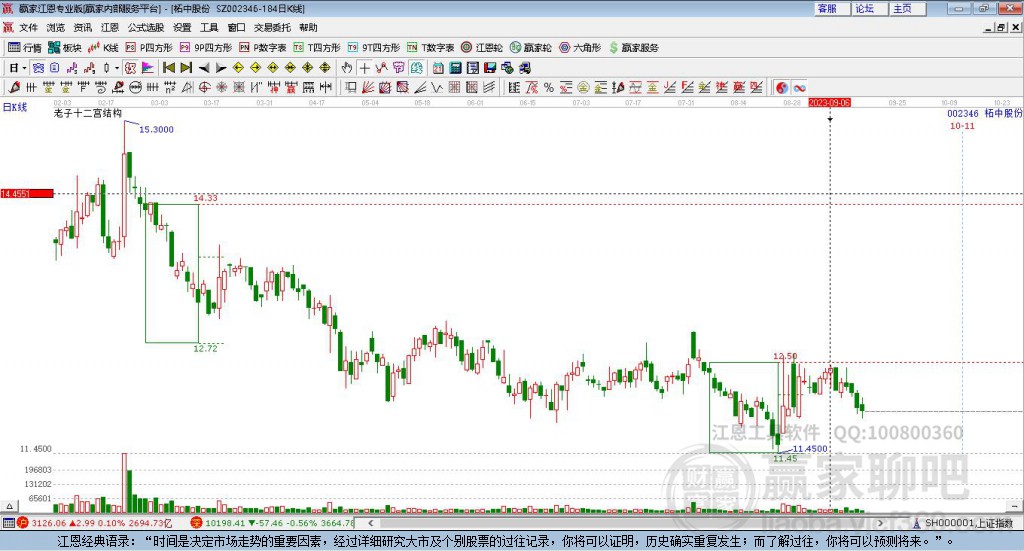1024x551 pixels.
Task: Switch to the K线 chart view
Action: (103, 48)
